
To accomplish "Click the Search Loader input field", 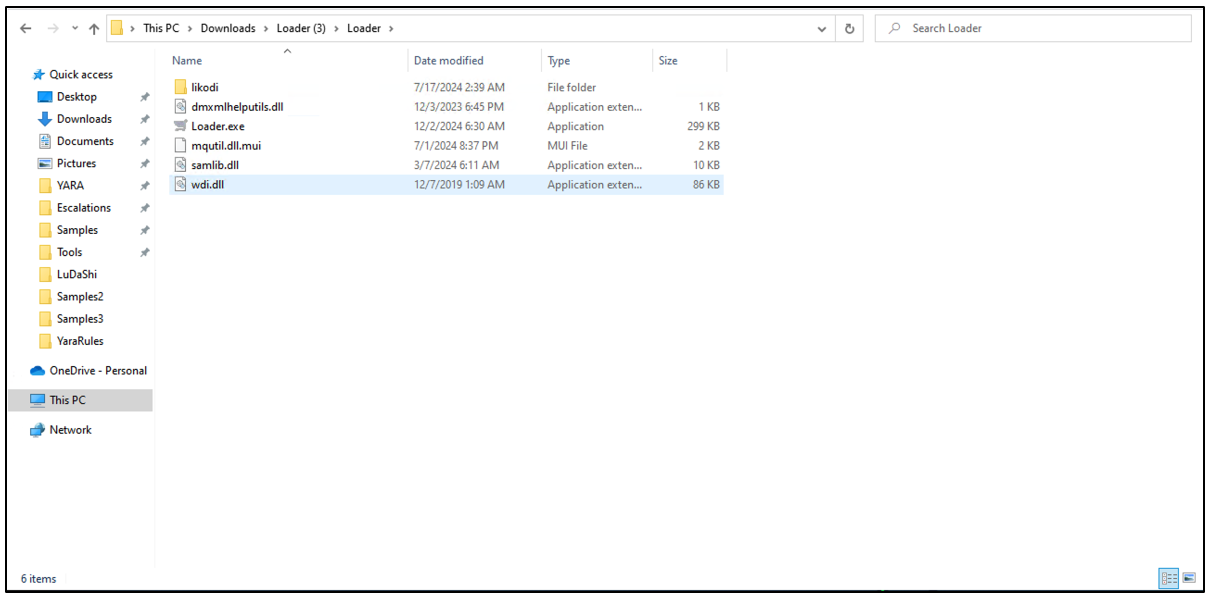I will tap(1040, 29).
